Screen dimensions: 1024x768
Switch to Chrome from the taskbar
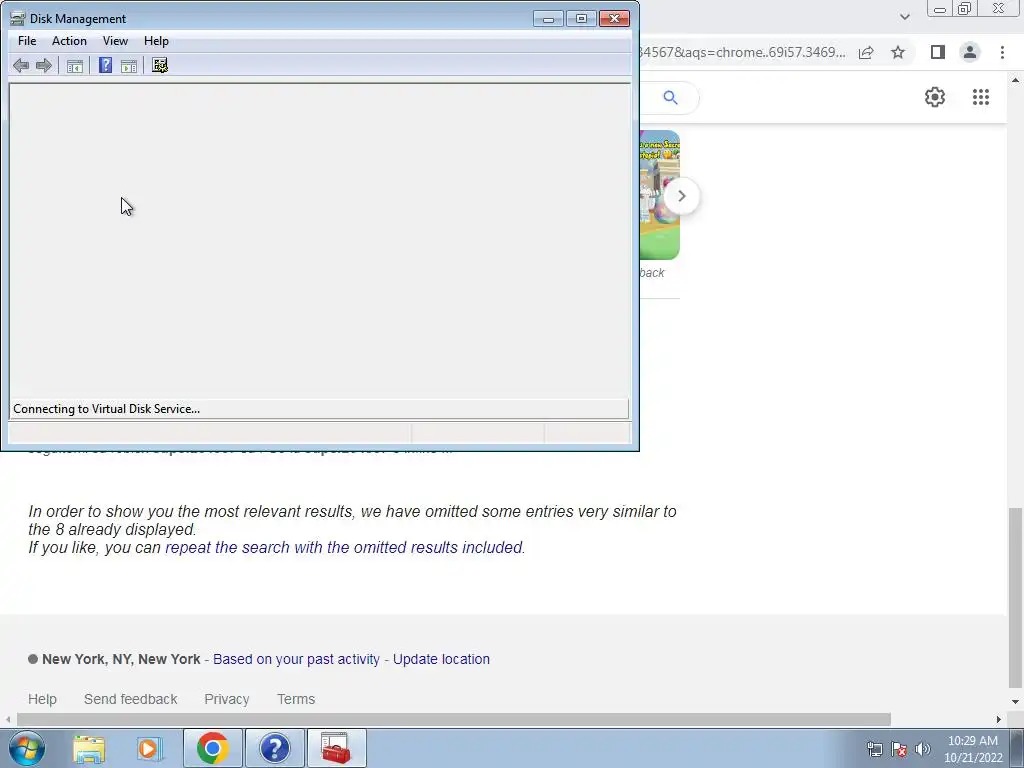click(212, 748)
